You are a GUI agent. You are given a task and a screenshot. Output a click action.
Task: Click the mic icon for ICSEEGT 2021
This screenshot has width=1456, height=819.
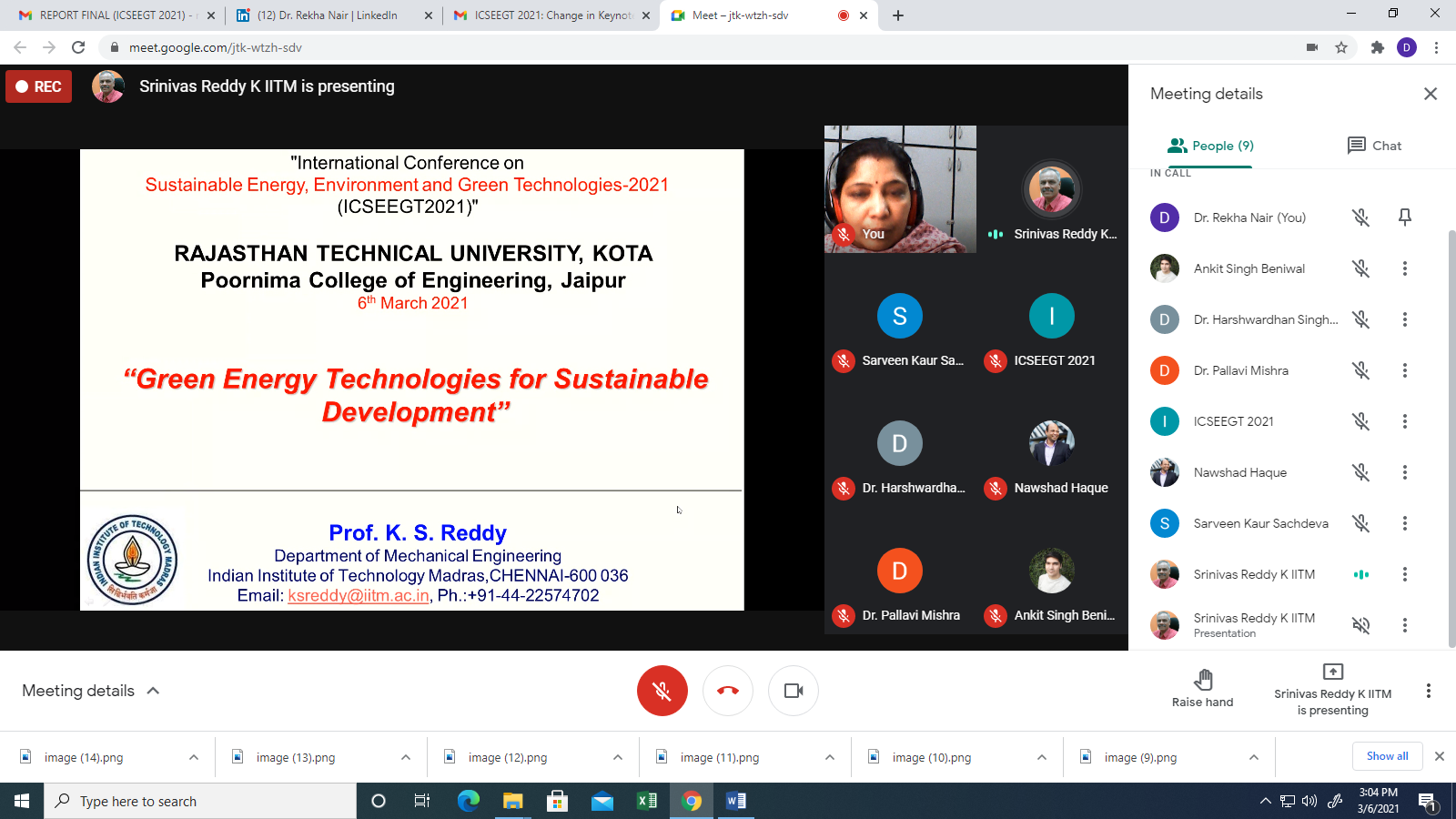(1360, 421)
